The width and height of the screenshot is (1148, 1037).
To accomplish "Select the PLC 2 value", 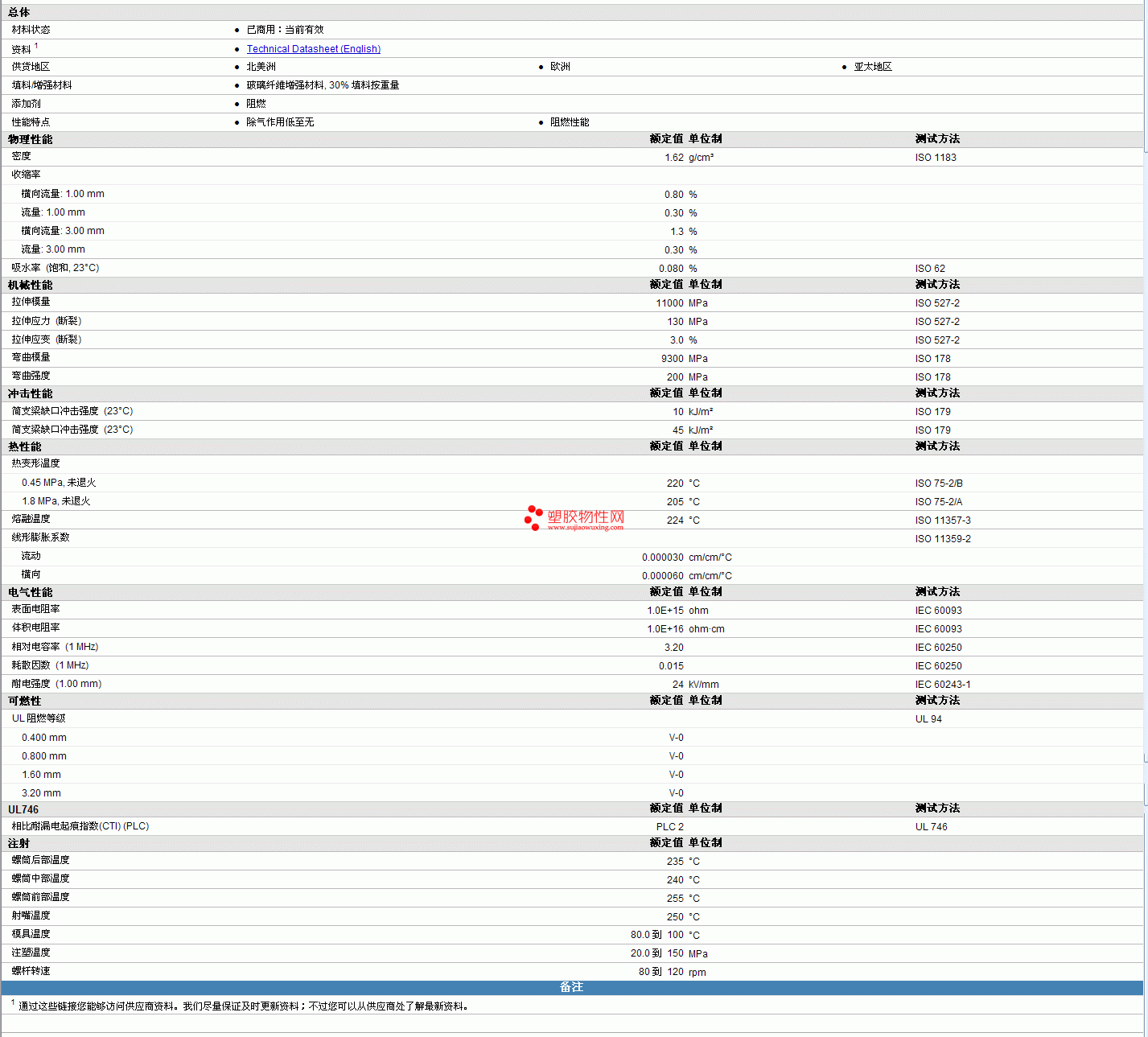I will pos(670,827).
